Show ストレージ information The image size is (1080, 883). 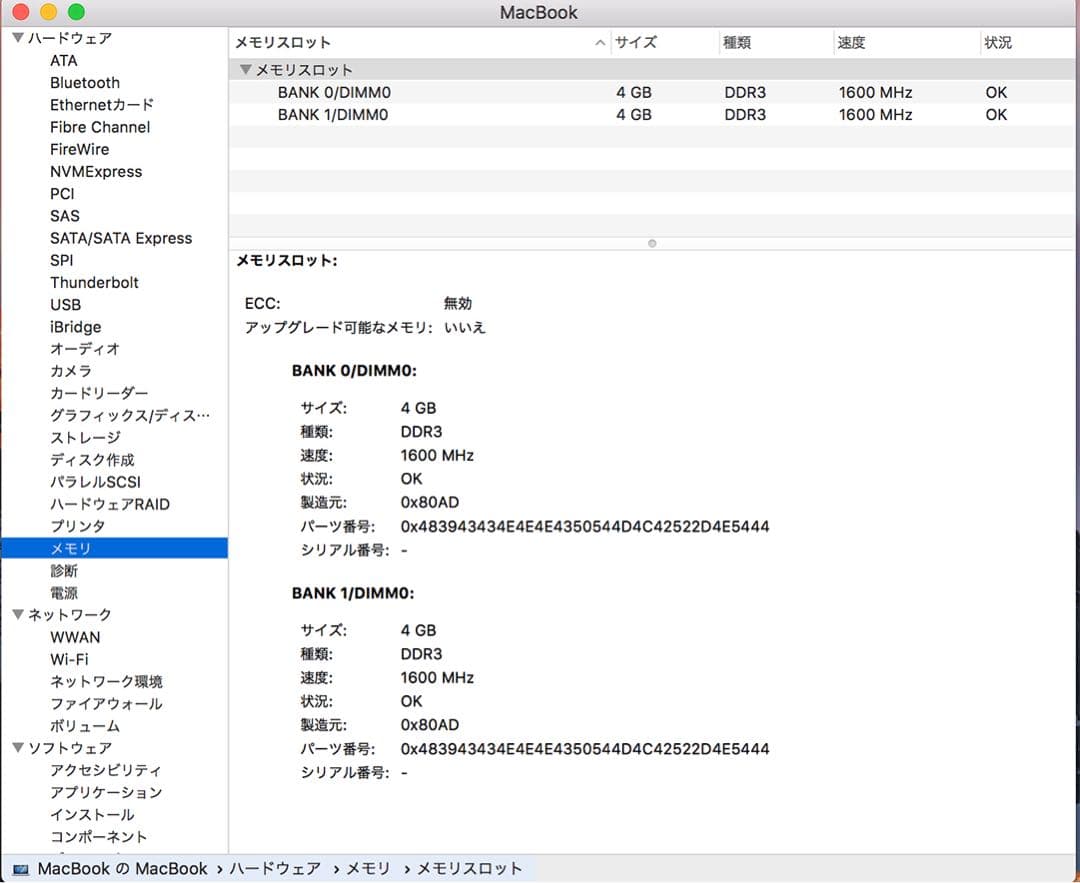[x=85, y=437]
